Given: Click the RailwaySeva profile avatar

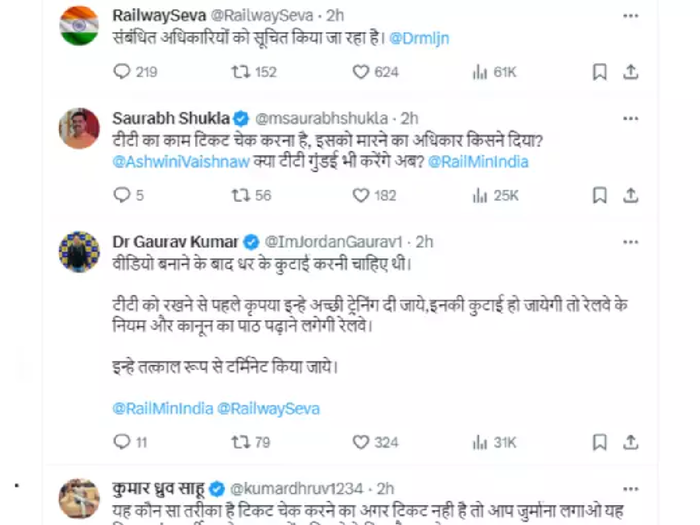Looking at the screenshot, I should pyautogui.click(x=80, y=25).
